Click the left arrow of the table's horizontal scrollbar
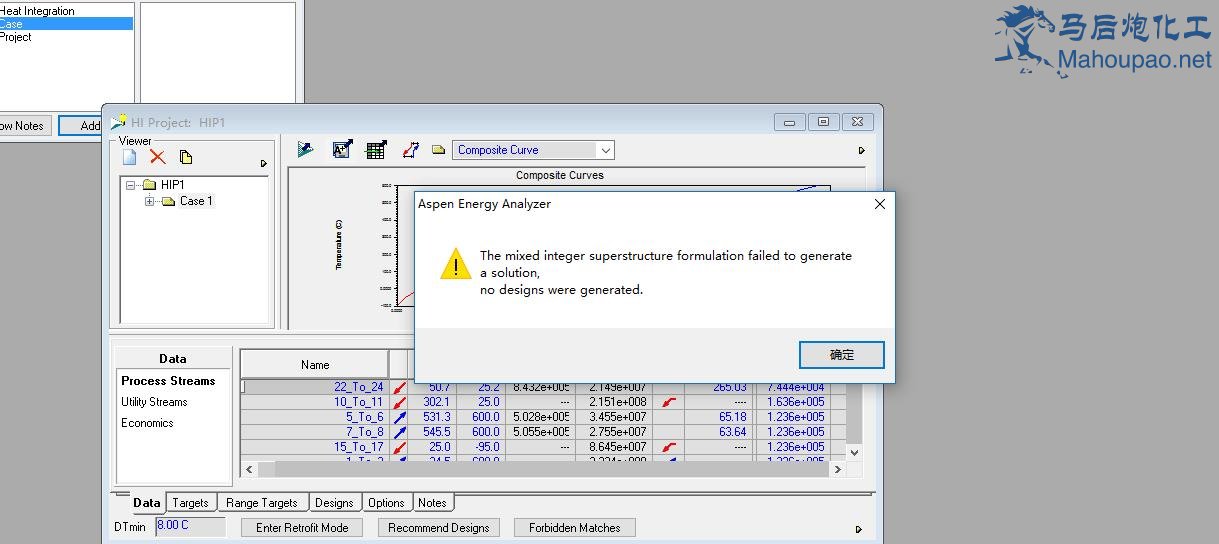 (x=248, y=468)
